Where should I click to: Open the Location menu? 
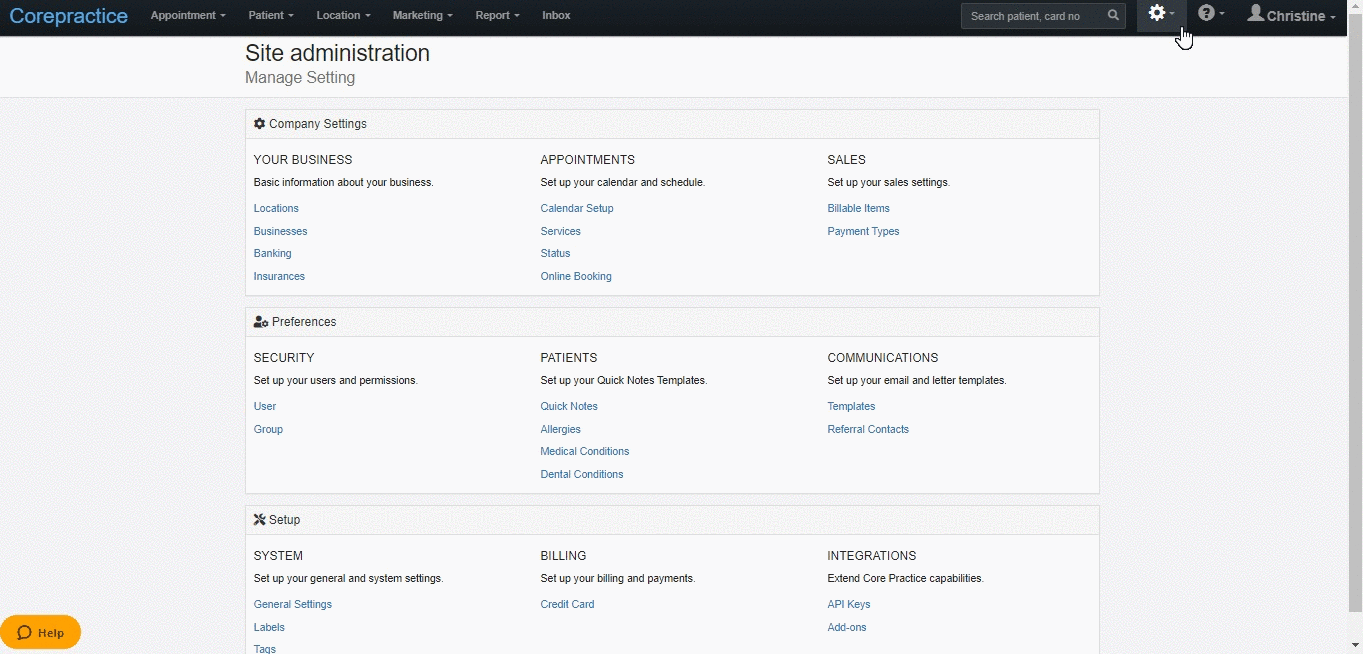point(343,16)
